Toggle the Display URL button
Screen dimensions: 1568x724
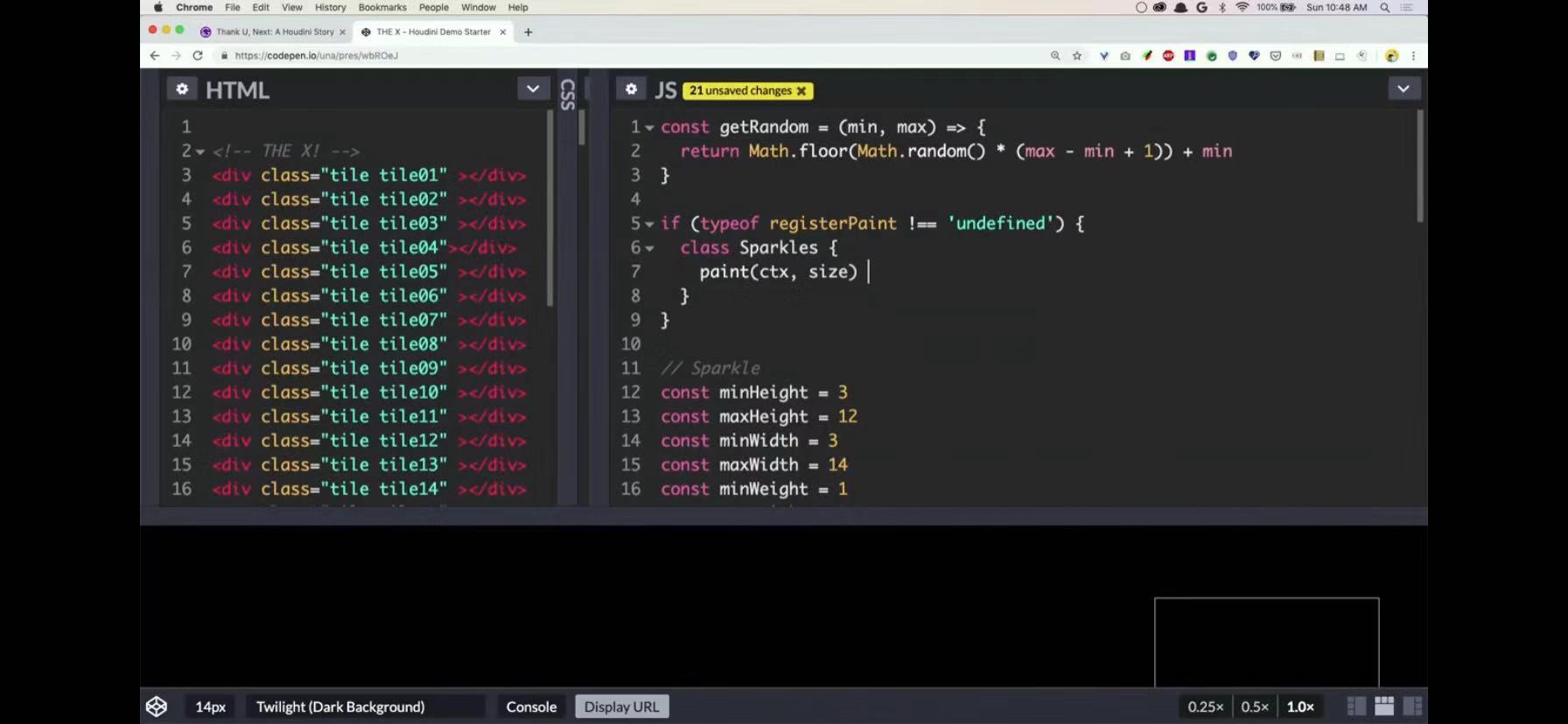point(621,707)
